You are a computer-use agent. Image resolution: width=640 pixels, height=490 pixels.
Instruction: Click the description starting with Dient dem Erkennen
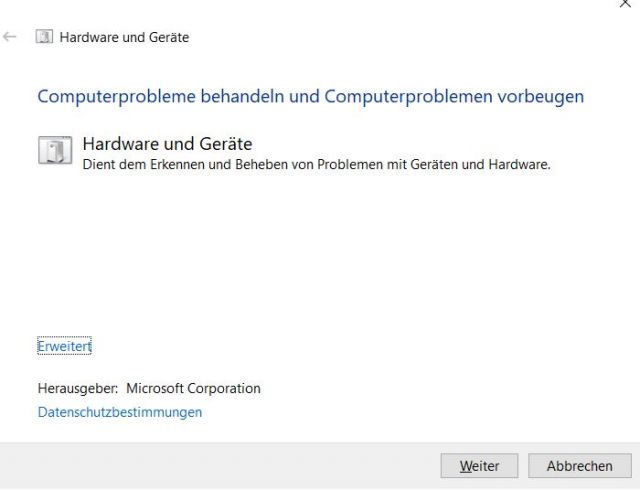316,165
